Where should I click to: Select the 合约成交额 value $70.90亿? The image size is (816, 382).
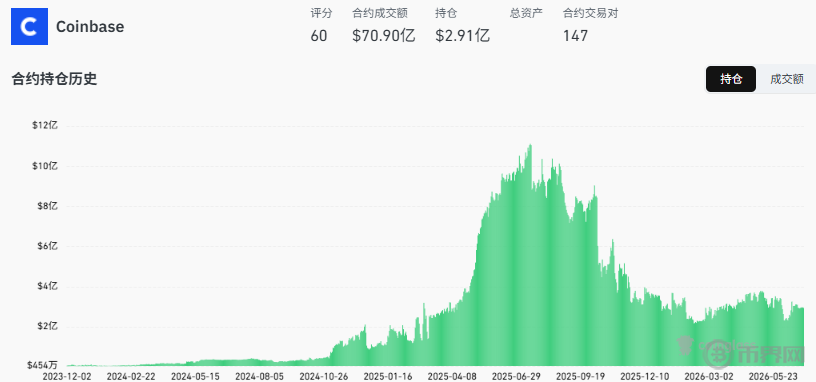384,36
